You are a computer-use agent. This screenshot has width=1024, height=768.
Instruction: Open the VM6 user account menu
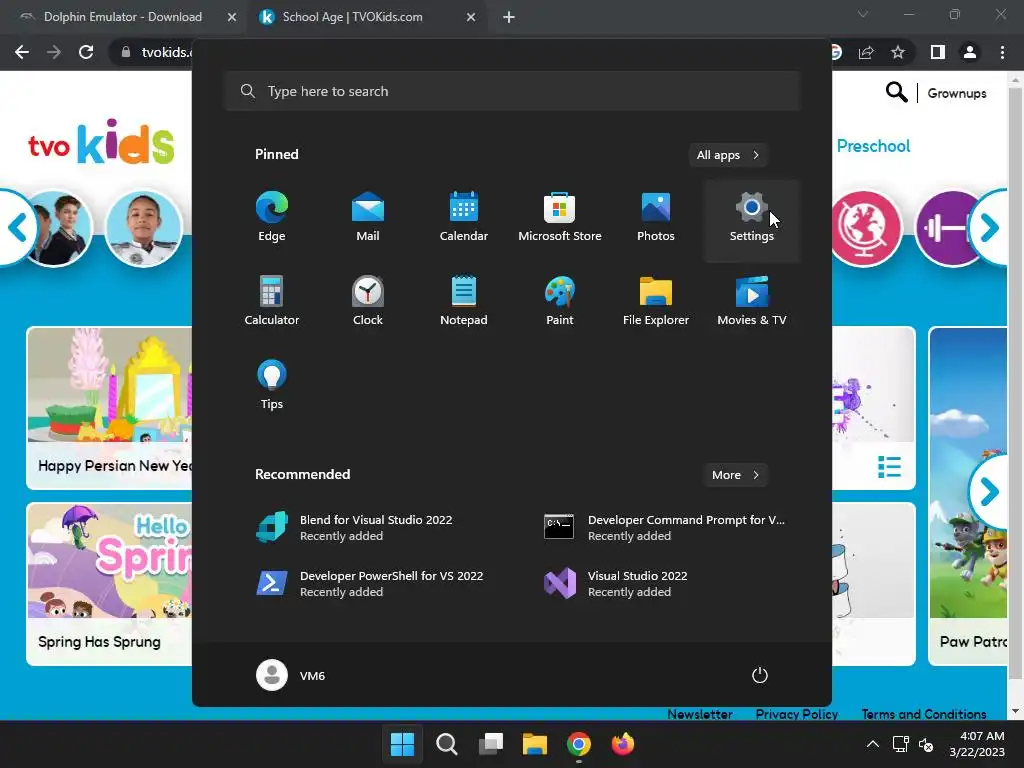coord(291,675)
